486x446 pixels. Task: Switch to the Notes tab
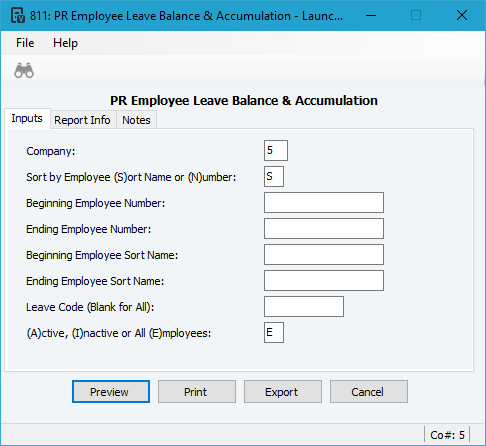click(136, 120)
